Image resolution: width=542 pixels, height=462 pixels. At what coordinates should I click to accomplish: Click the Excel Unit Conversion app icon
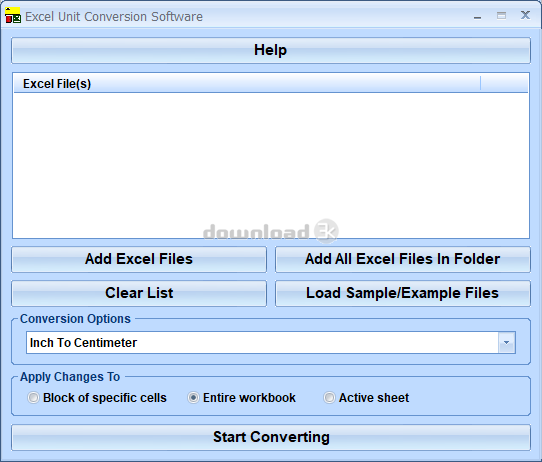pos(13,16)
